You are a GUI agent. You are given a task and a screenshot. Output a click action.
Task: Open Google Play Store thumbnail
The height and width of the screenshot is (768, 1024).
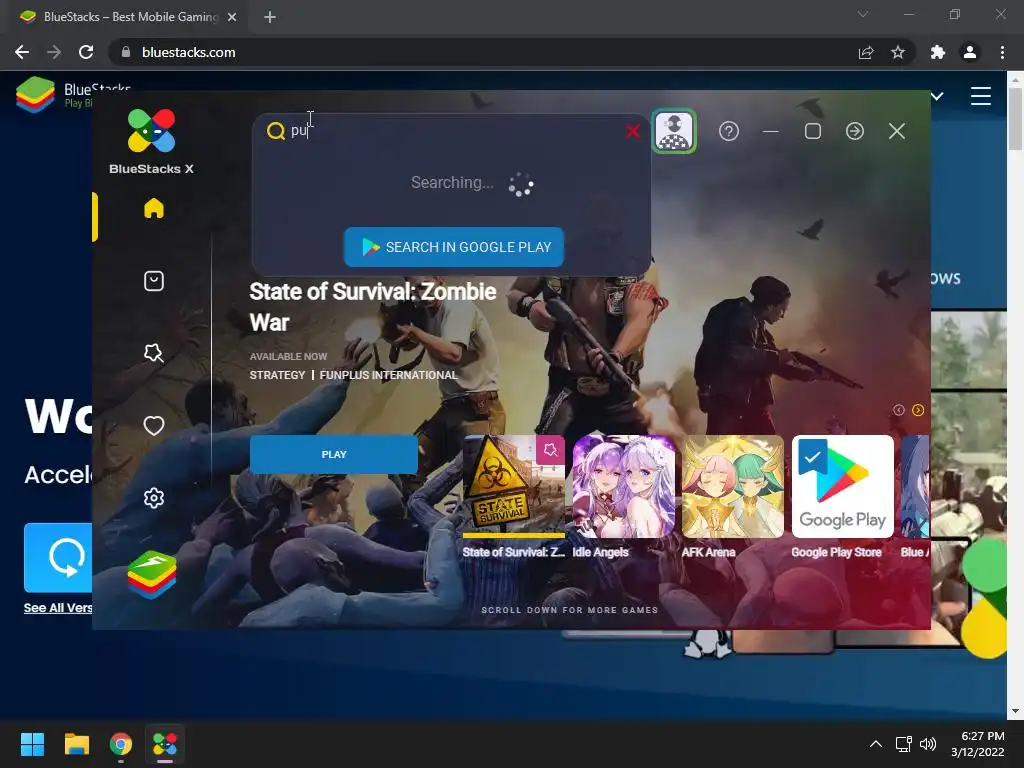842,487
